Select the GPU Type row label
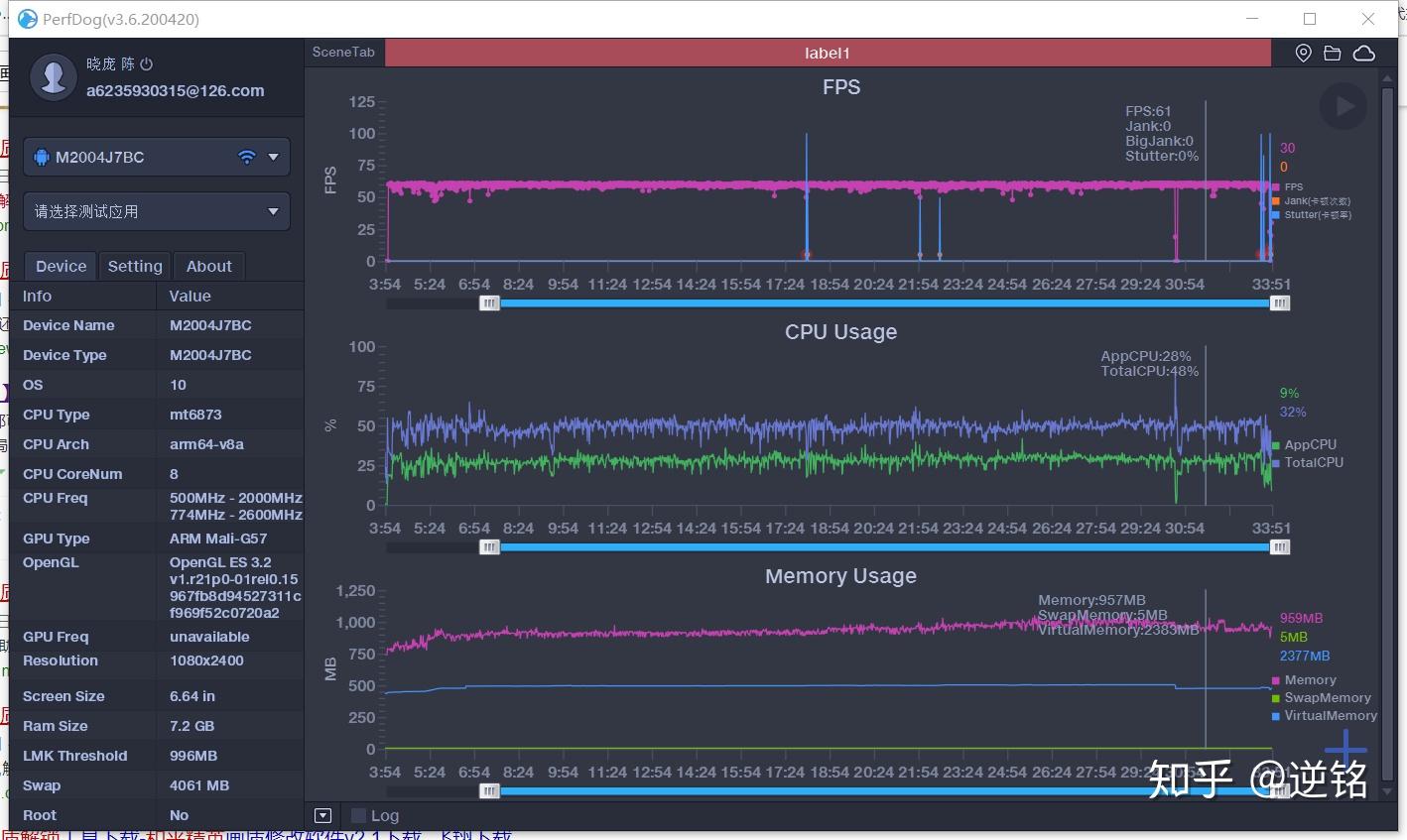The height and width of the screenshot is (840, 1407). (x=57, y=539)
